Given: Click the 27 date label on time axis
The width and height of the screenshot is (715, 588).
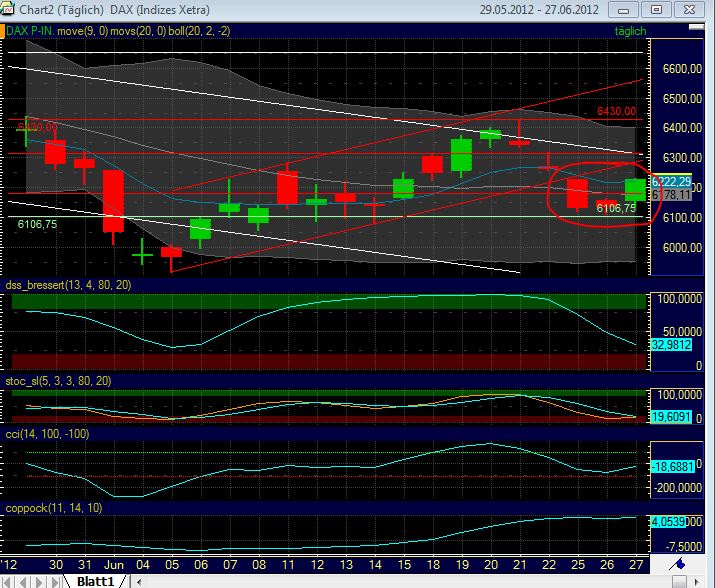Looking at the screenshot, I should click(x=636, y=565).
